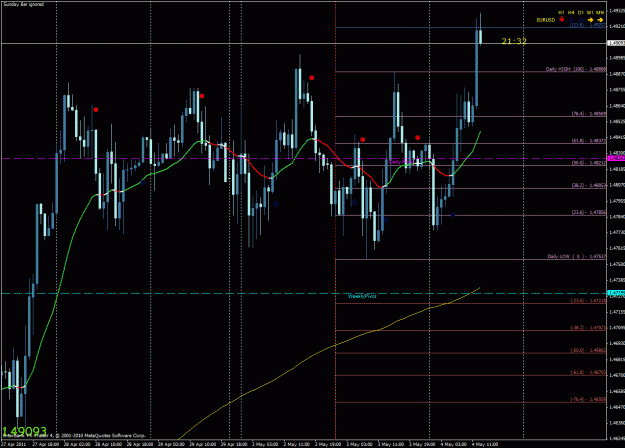Click the white current price tag on the axis
Image resolution: width=625 pixels, height=448 pixels.
click(x=616, y=43)
